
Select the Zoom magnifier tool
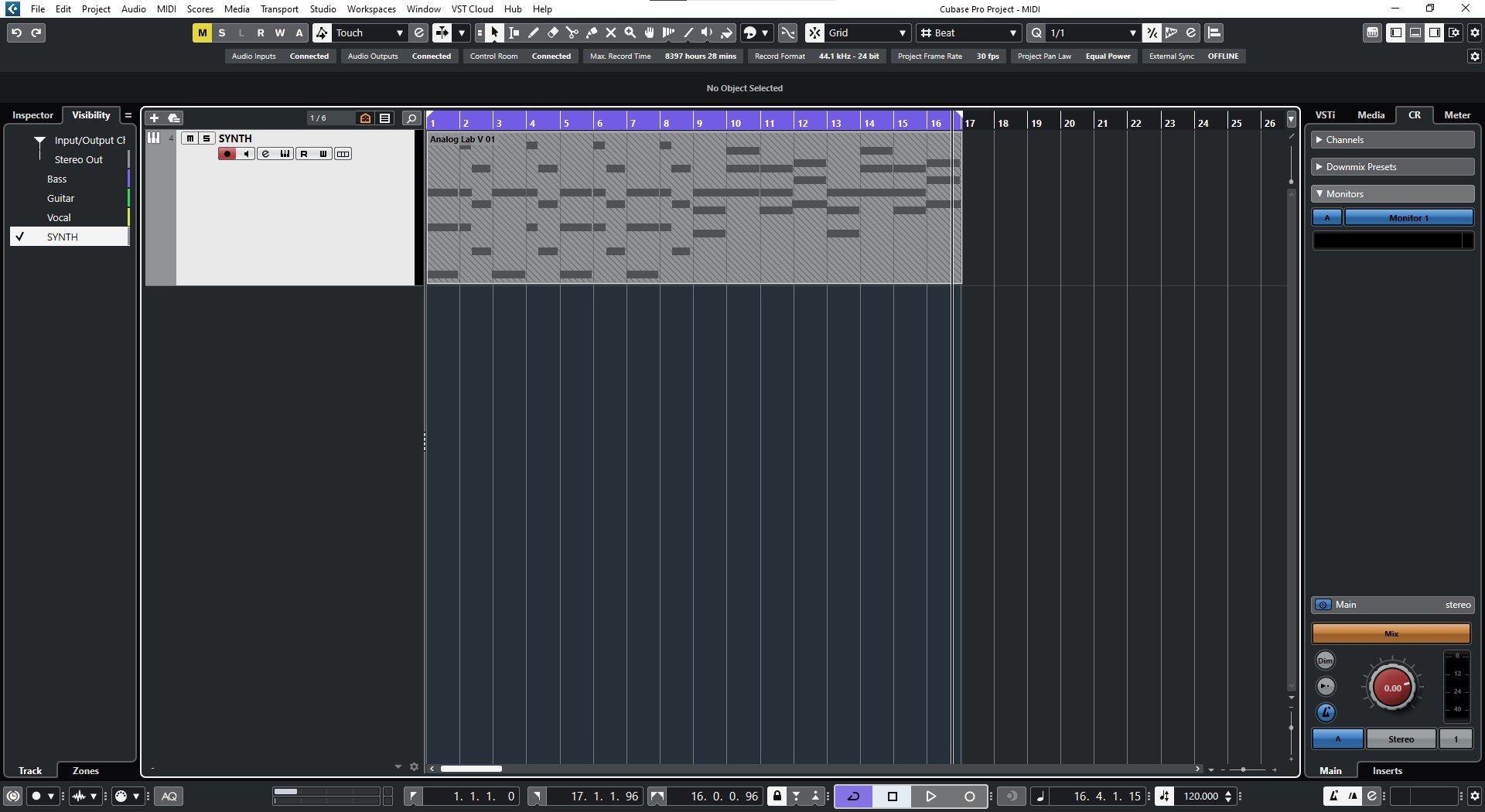pos(630,32)
